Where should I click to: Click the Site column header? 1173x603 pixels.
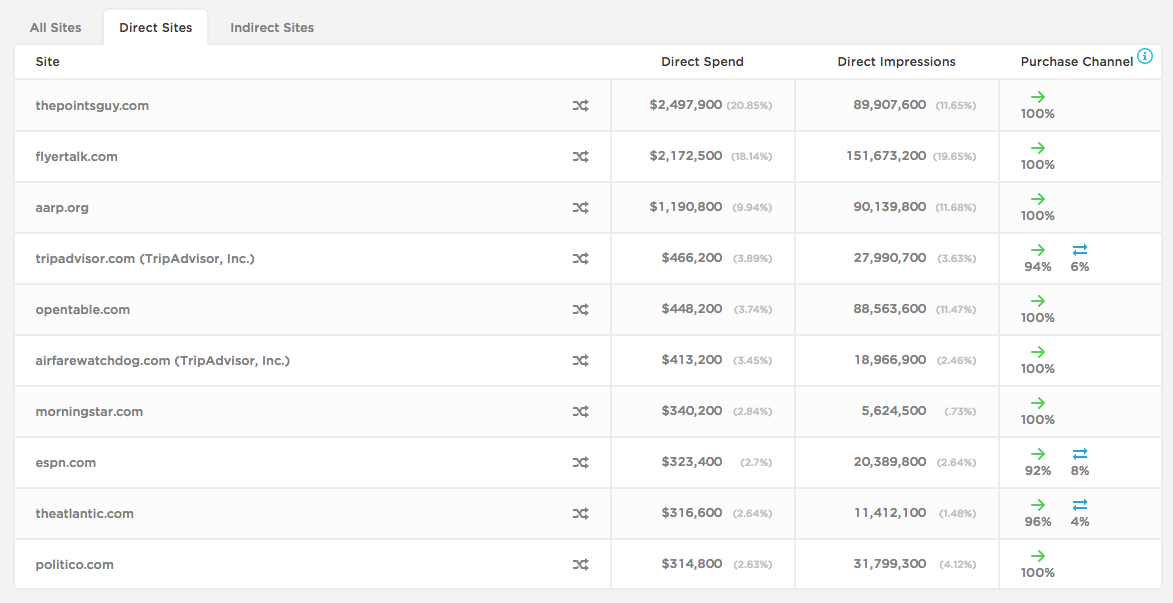pyautogui.click(x=48, y=62)
